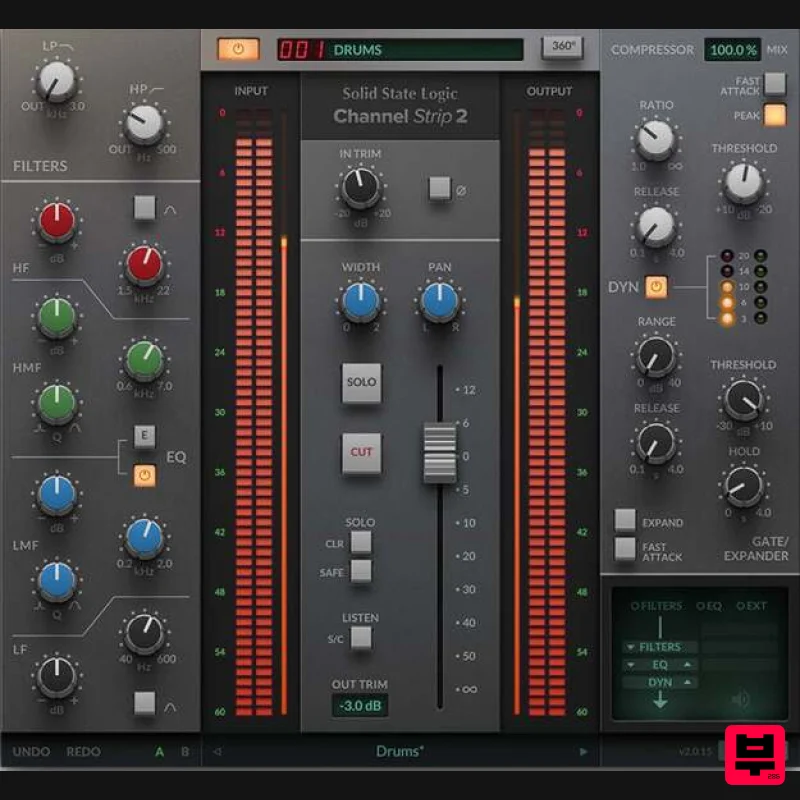The image size is (800, 800).
Task: Click the green HMF Q knob
Action: pos(57,404)
